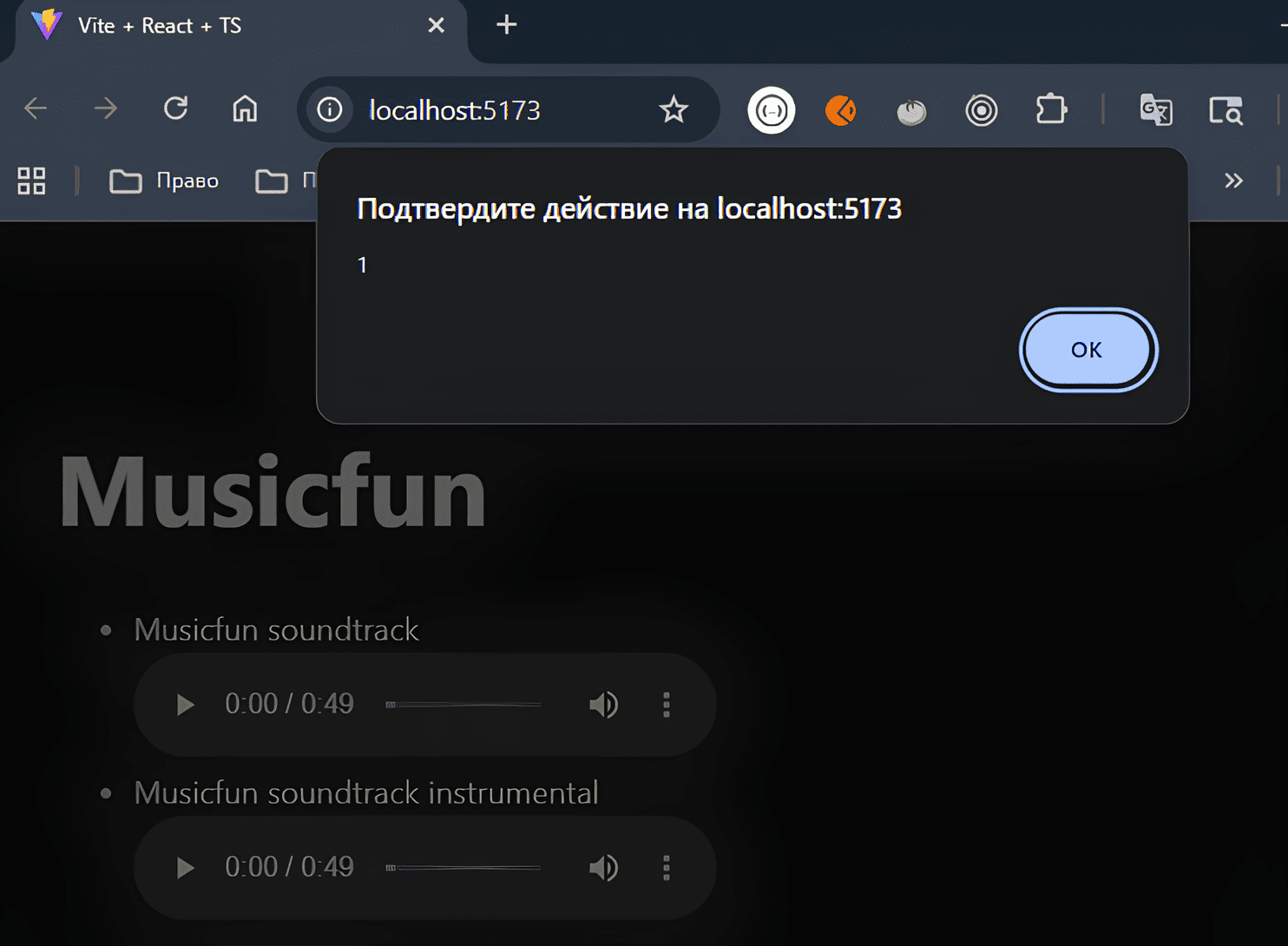Click the tomato timer extension icon
This screenshot has height=946, width=1288.
910,111
